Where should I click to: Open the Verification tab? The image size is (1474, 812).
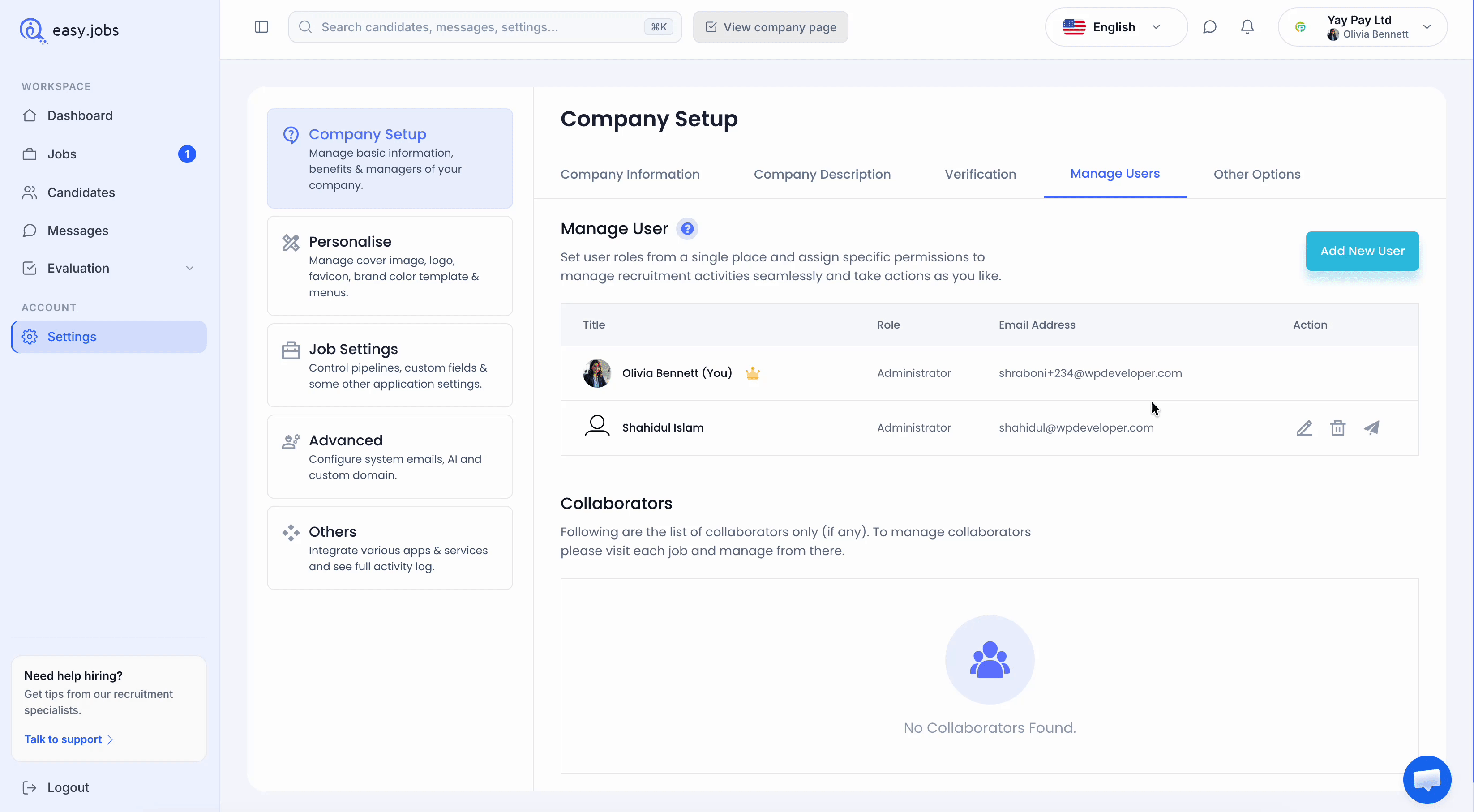(980, 175)
